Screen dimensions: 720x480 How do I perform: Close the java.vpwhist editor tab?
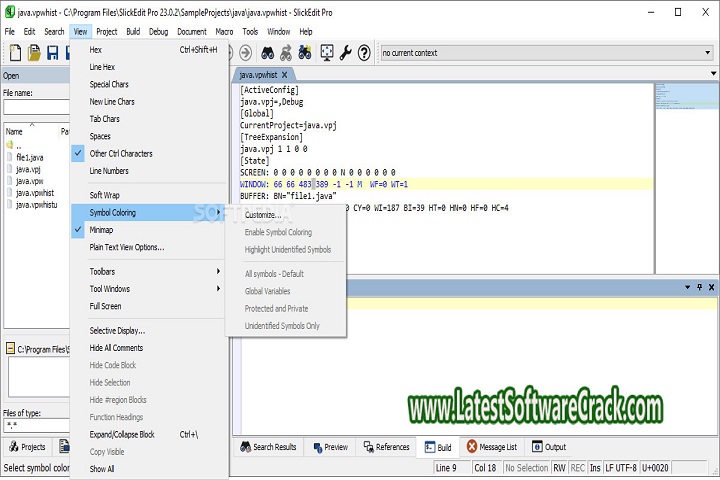[x=285, y=74]
